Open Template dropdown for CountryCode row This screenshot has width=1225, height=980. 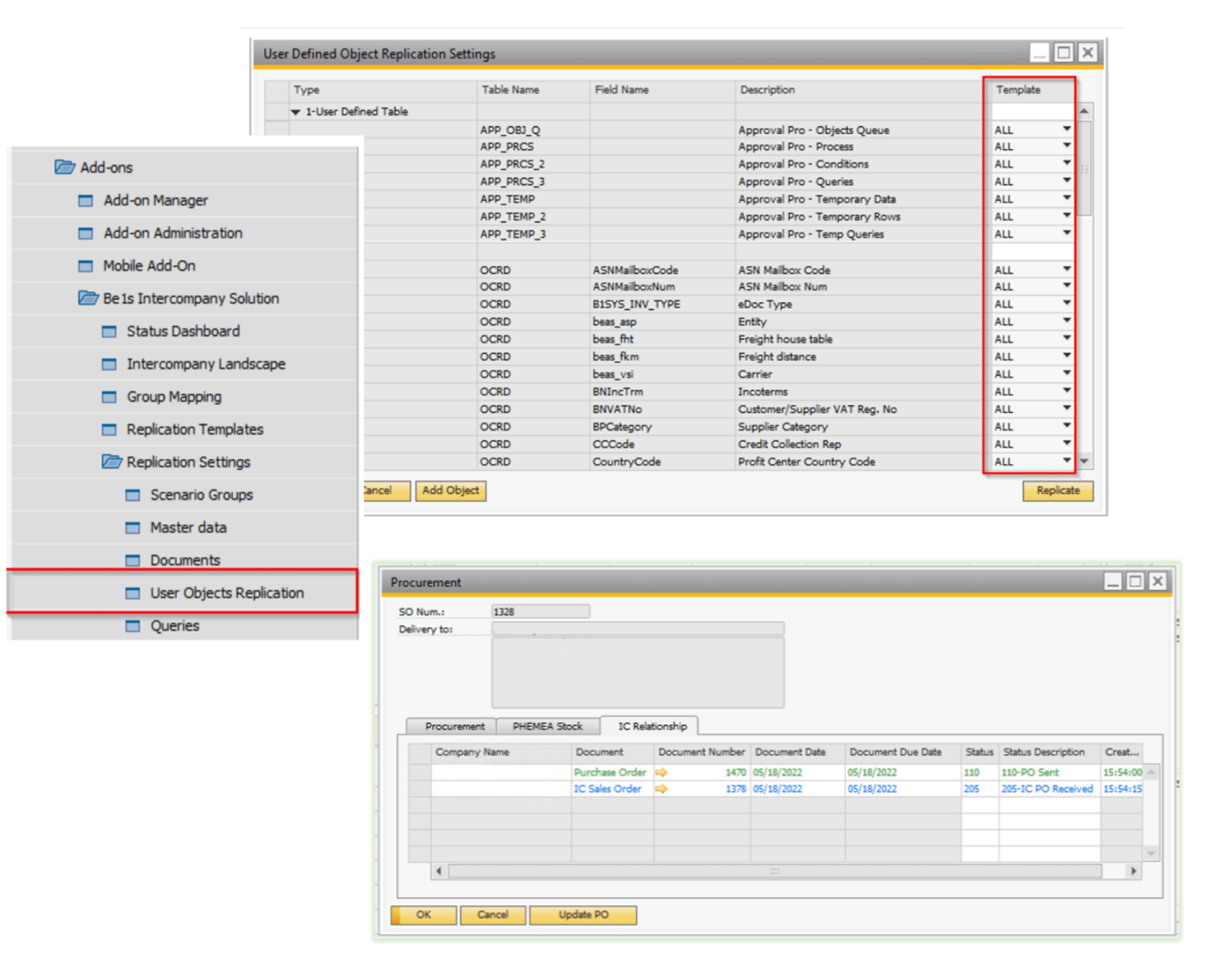point(1066,461)
